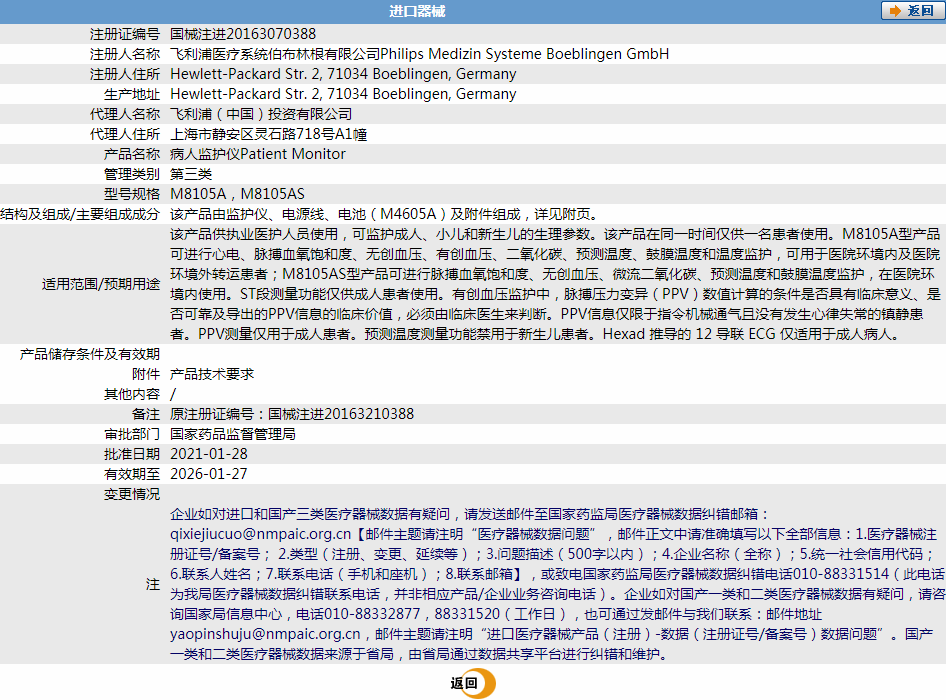Select the 注册人名称 field label
946x700 pixels.
coord(125,54)
